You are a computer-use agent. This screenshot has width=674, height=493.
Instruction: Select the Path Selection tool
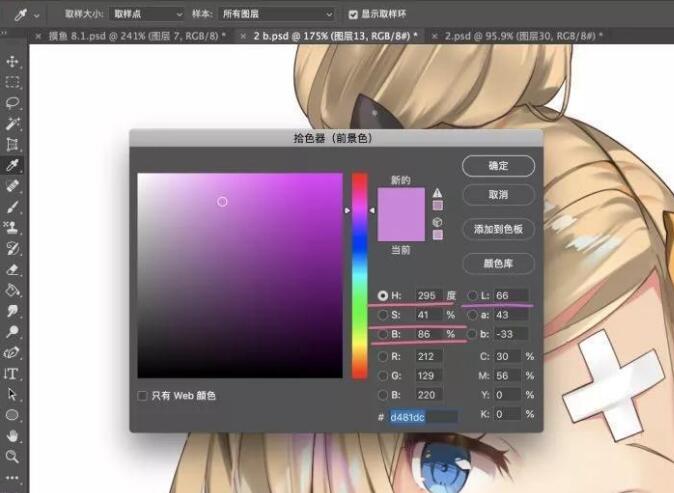[12, 394]
